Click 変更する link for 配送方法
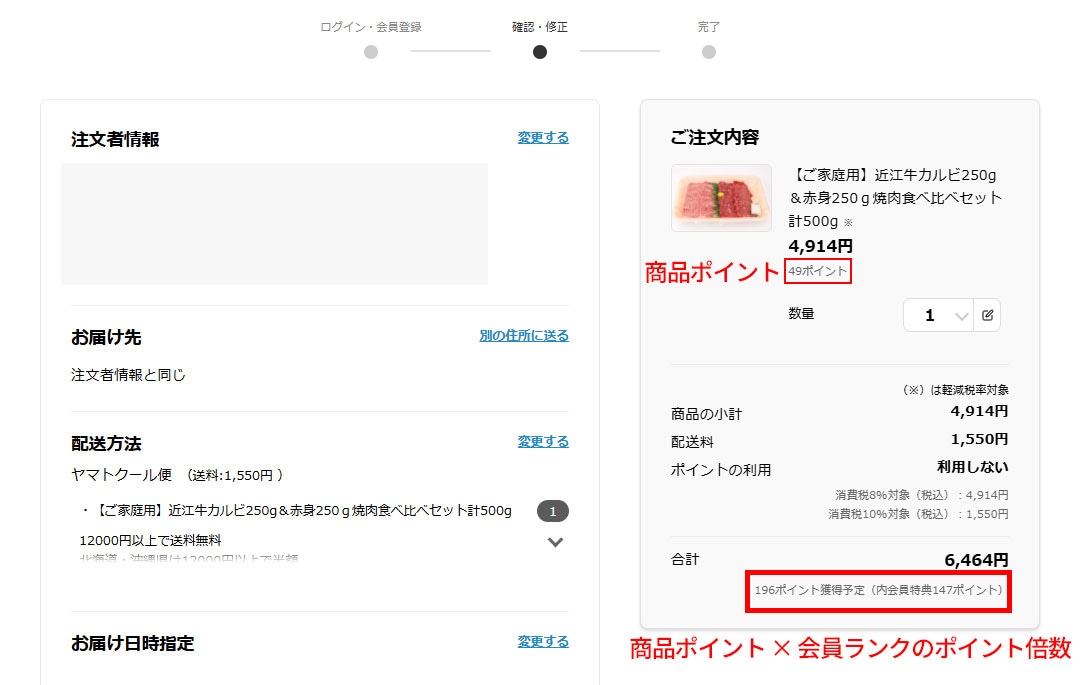The width and height of the screenshot is (1083, 685). tap(543, 441)
